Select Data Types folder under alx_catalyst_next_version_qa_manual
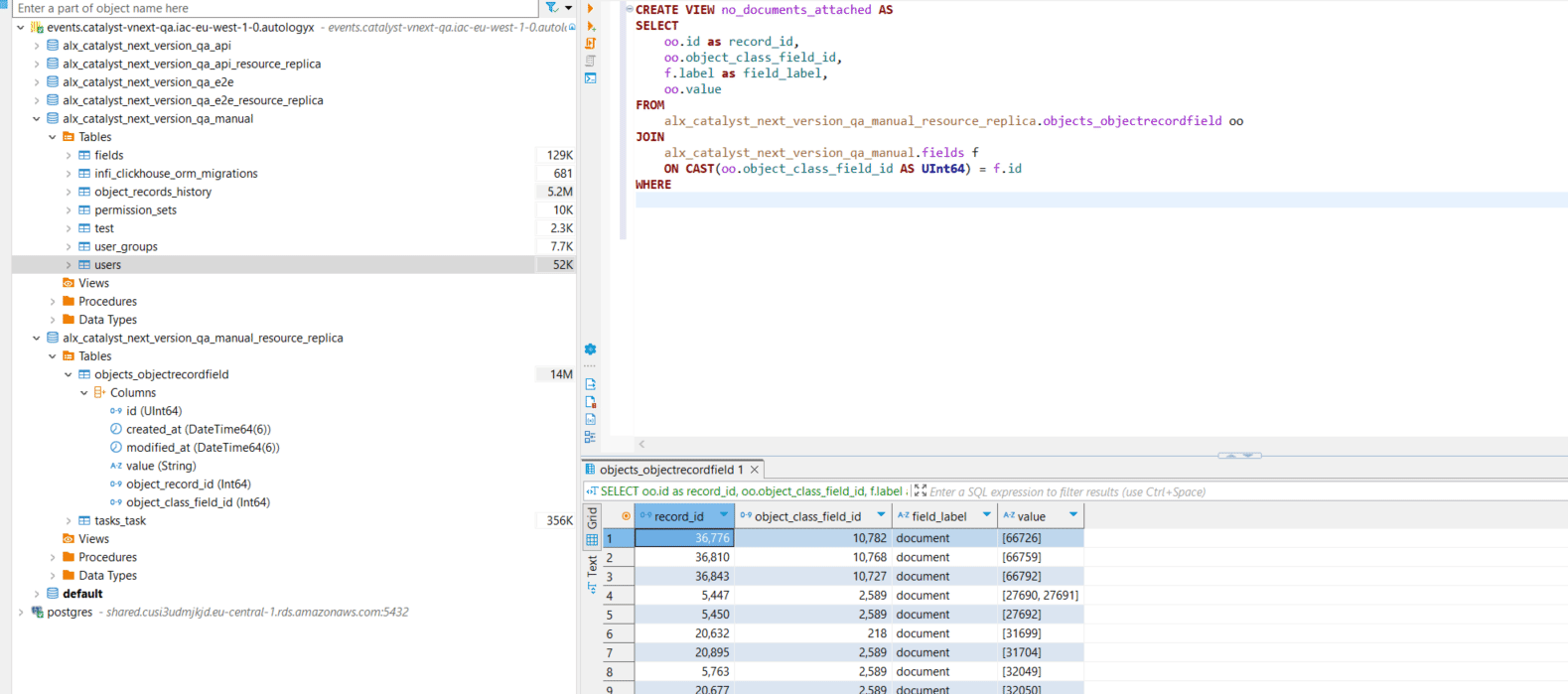1568x694 pixels. pyautogui.click(x=107, y=320)
